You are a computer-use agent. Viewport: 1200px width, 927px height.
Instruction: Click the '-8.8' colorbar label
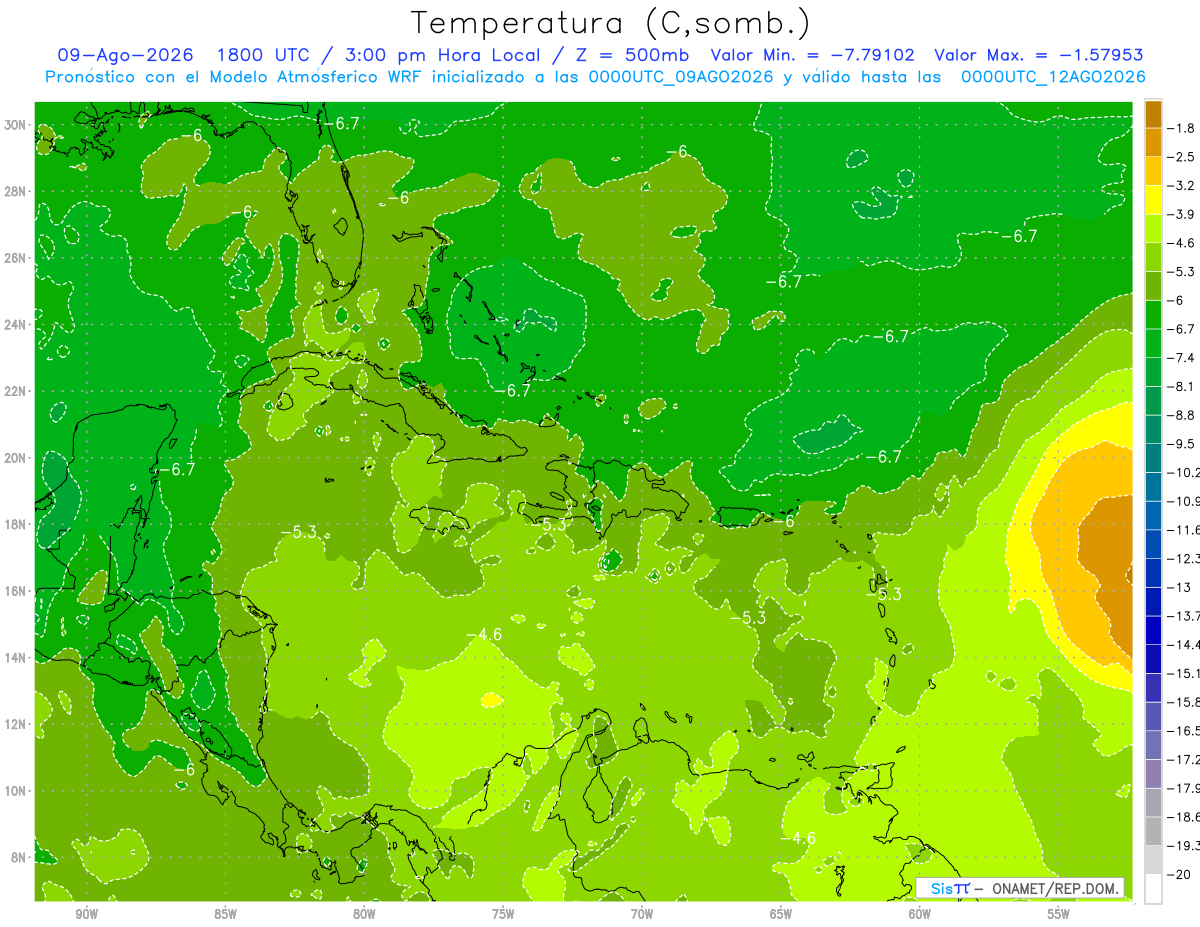1183,416
